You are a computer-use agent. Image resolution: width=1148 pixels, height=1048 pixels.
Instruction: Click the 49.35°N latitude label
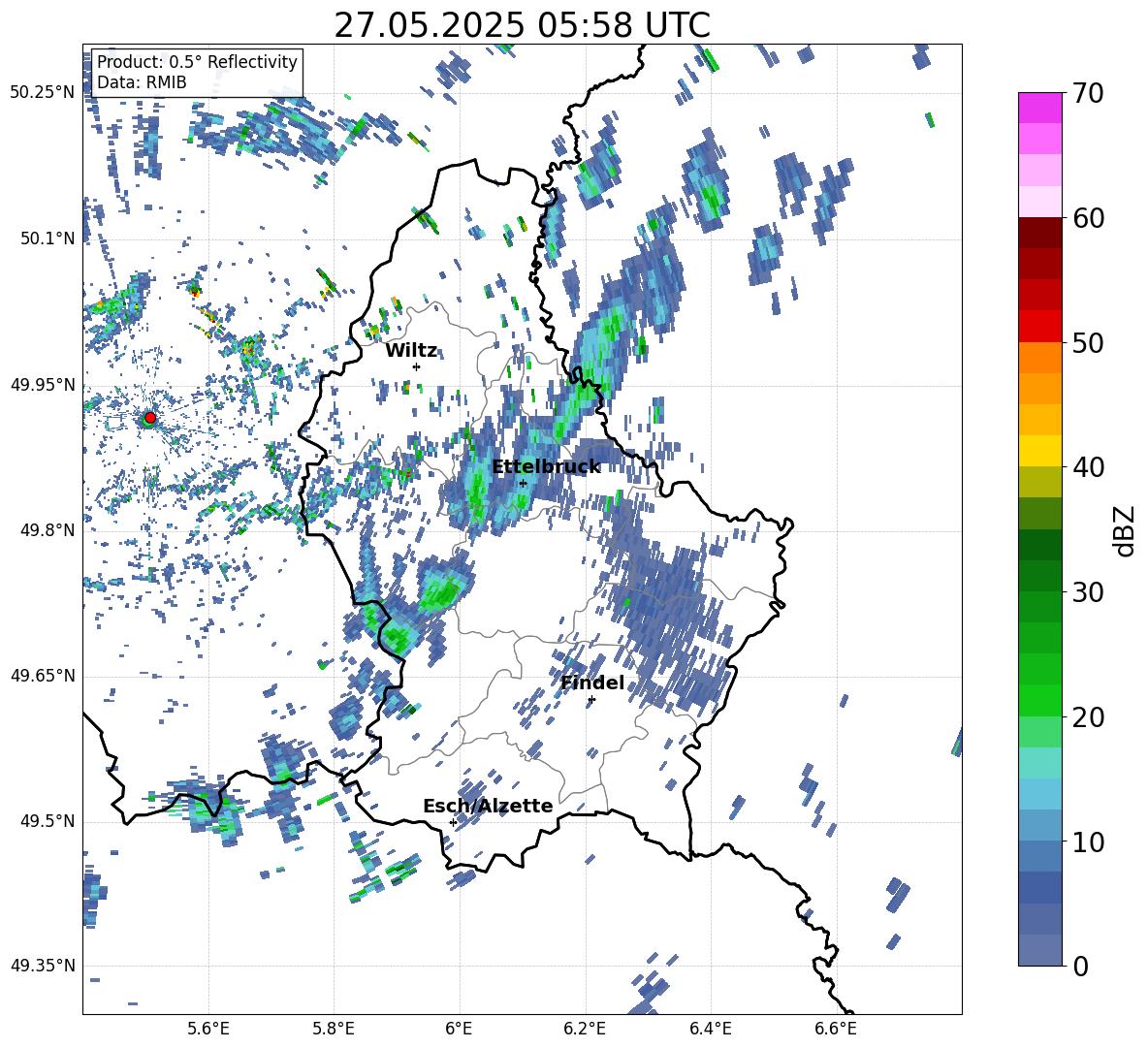(x=43, y=966)
